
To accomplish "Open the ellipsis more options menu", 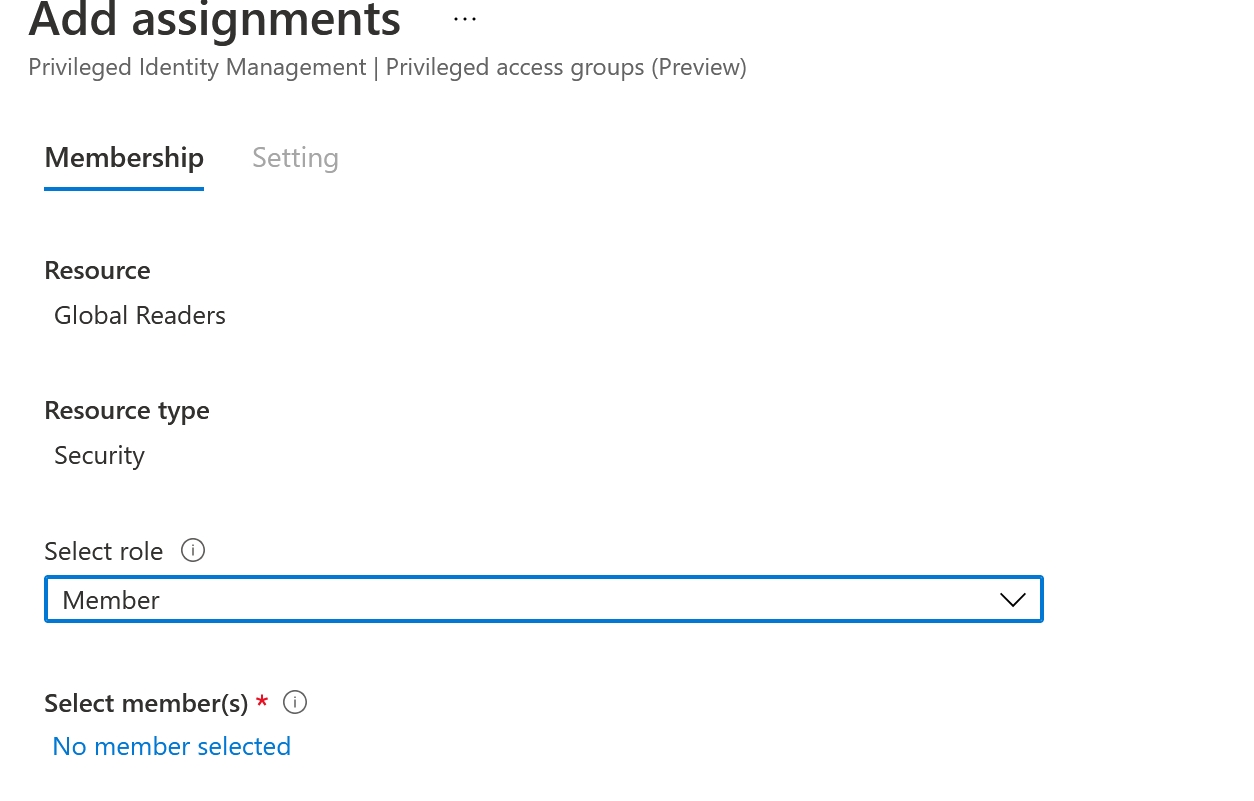I will pos(465,19).
